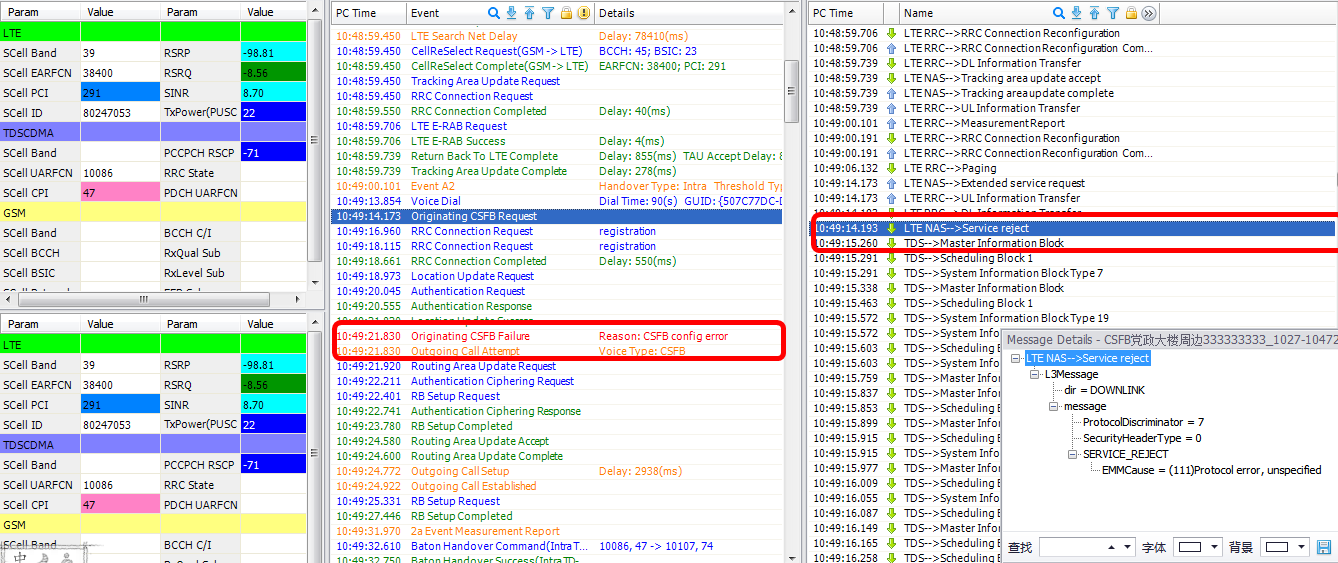Click downlink arrow icon of Service reject row
The height and width of the screenshot is (563, 1338).
pyautogui.click(x=892, y=228)
